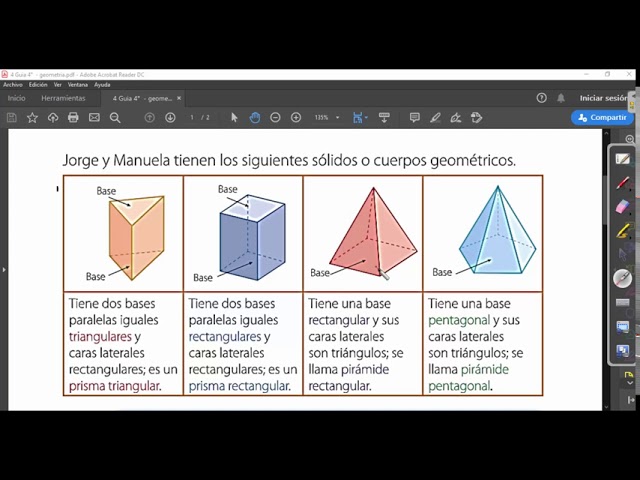Click the scrollbar up arrow
The width and height of the screenshot is (640, 480).
click(606, 133)
